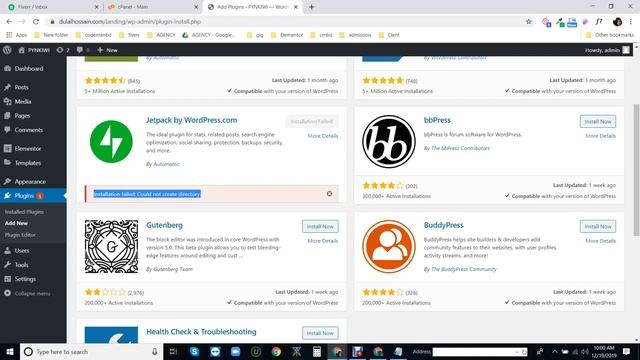Open the Chrome profile avatar
The width and height of the screenshot is (640, 360).
[x=617, y=22]
